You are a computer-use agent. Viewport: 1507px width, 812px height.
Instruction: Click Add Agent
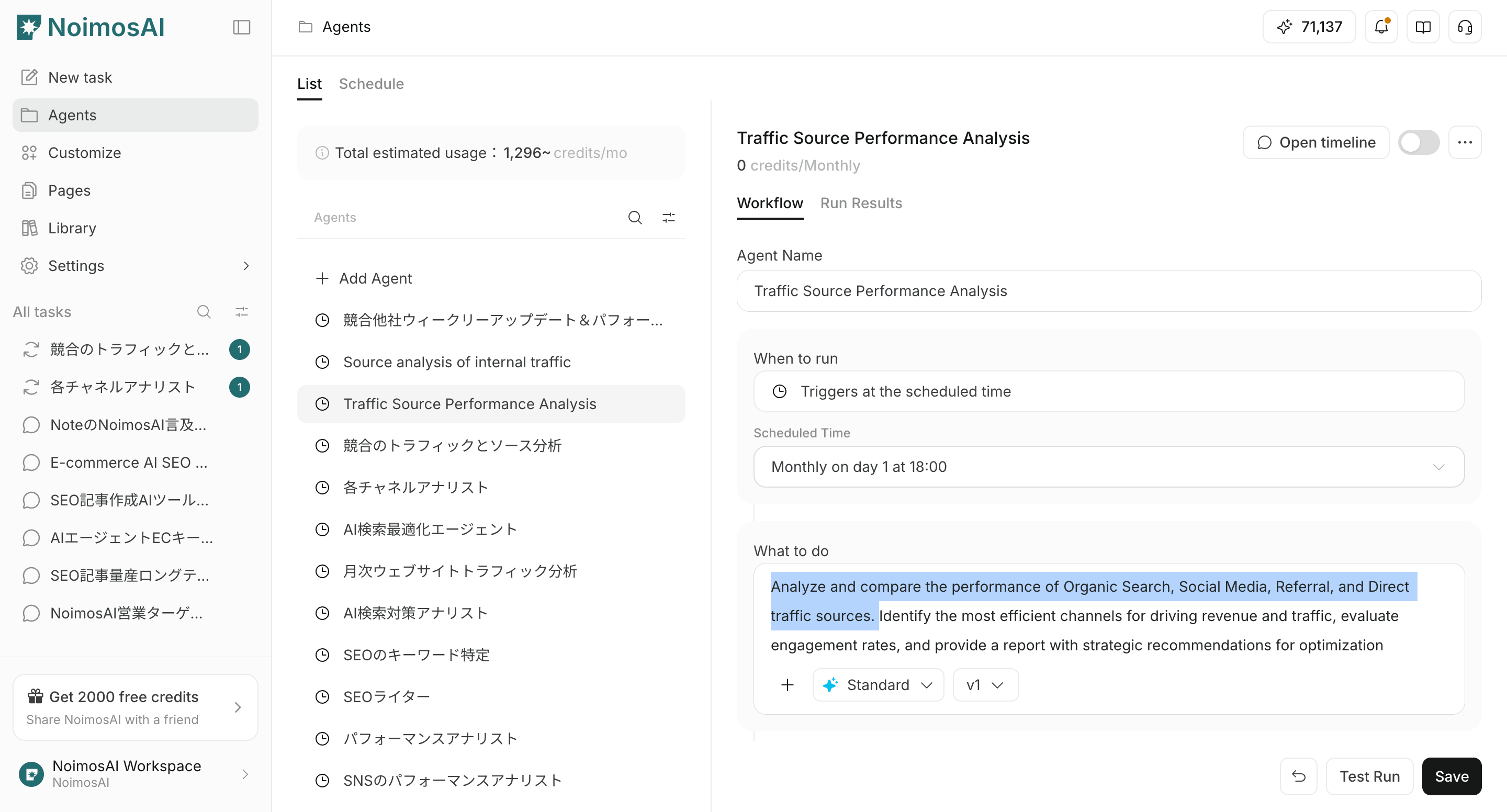pos(491,278)
